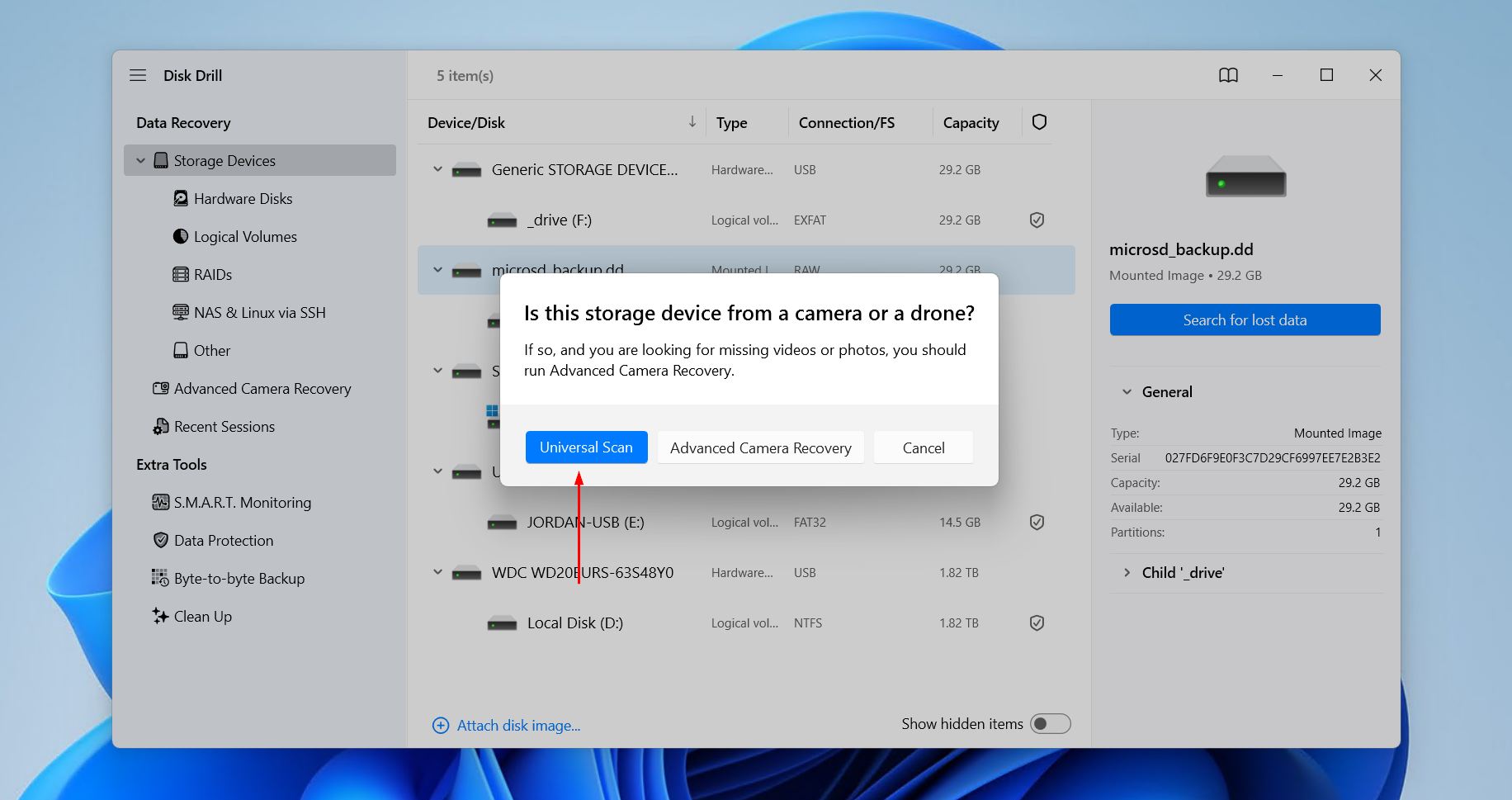This screenshot has width=1512, height=800.
Task: Open Byte-to-byte Backup tool
Action: click(239, 579)
